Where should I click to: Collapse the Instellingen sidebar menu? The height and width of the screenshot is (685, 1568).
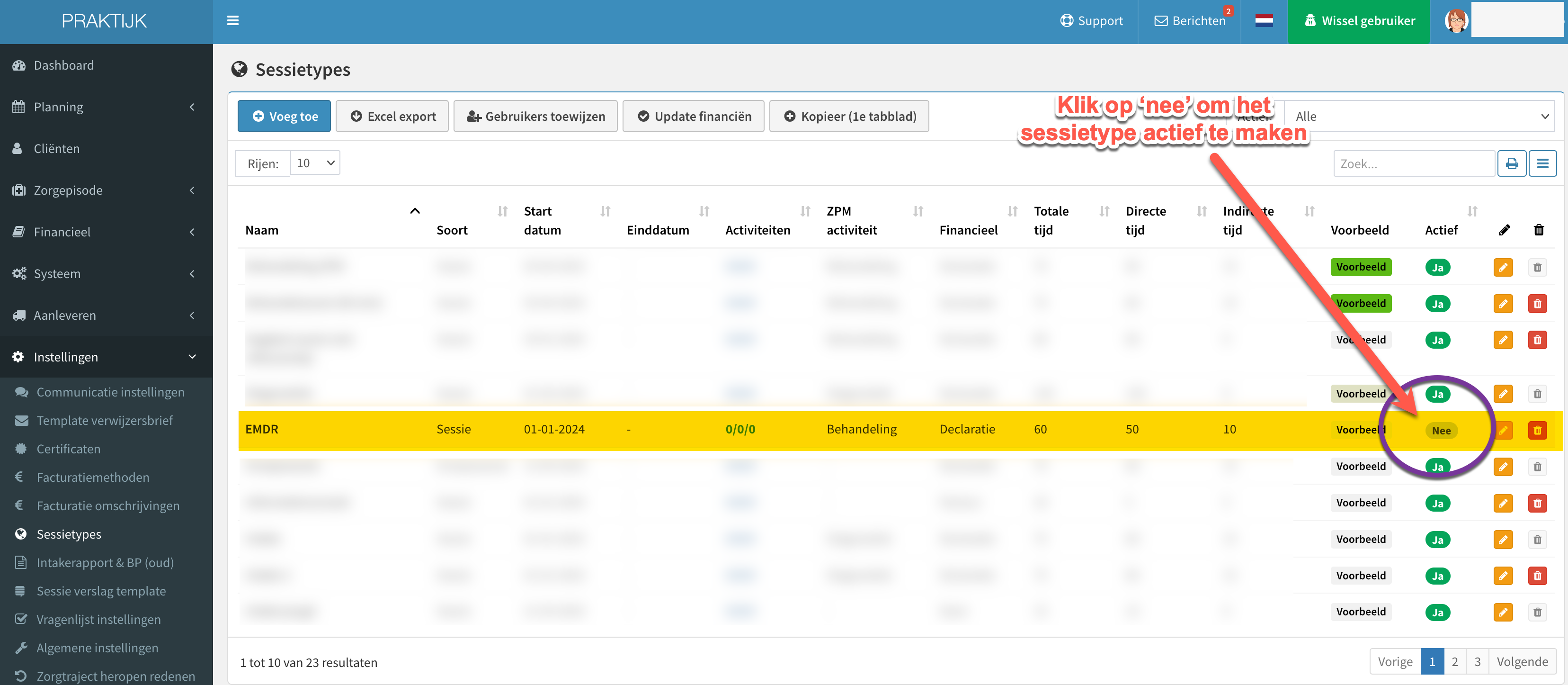[106, 357]
